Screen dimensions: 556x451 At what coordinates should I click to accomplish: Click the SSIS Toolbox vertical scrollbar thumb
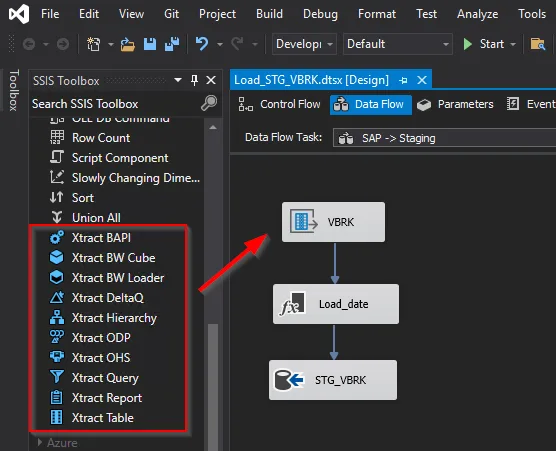pyautogui.click(x=213, y=386)
